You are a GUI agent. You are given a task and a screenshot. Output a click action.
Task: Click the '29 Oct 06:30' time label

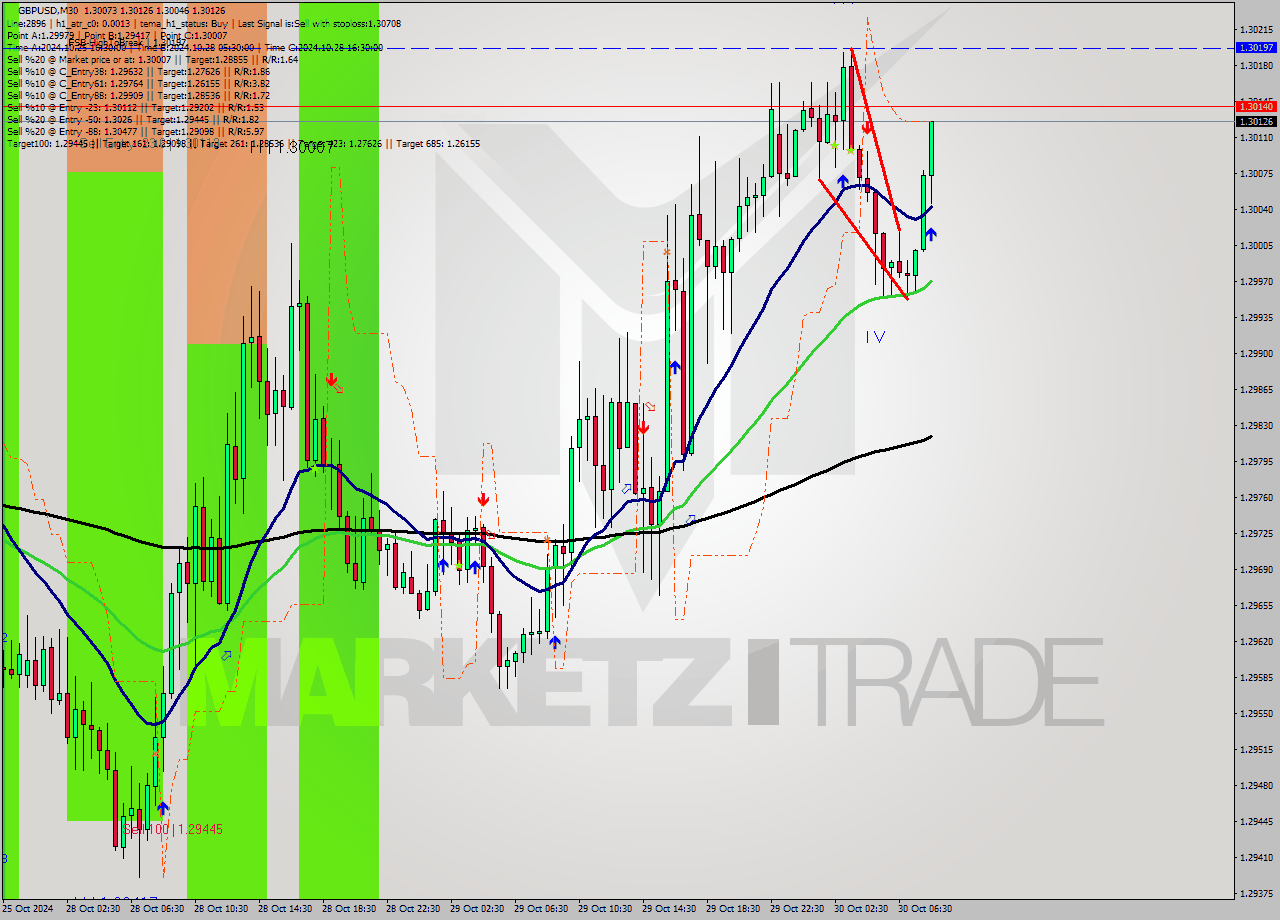pos(541,909)
